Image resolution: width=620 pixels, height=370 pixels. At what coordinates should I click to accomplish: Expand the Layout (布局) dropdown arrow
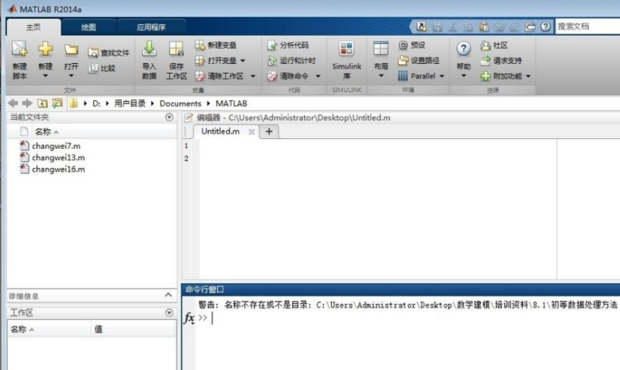(x=381, y=76)
